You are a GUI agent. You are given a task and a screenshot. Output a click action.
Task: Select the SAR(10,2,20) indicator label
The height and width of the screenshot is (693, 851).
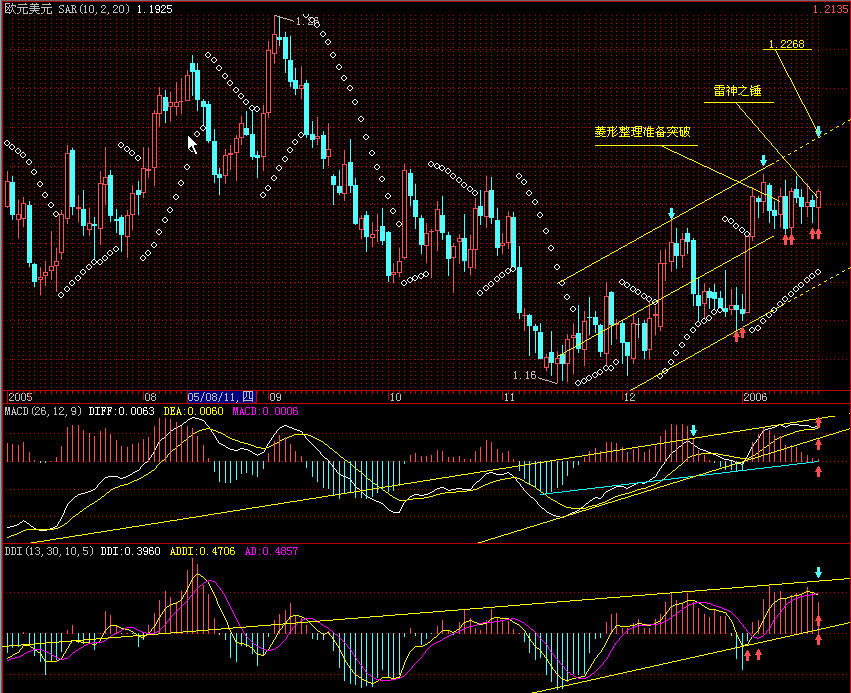94,9
